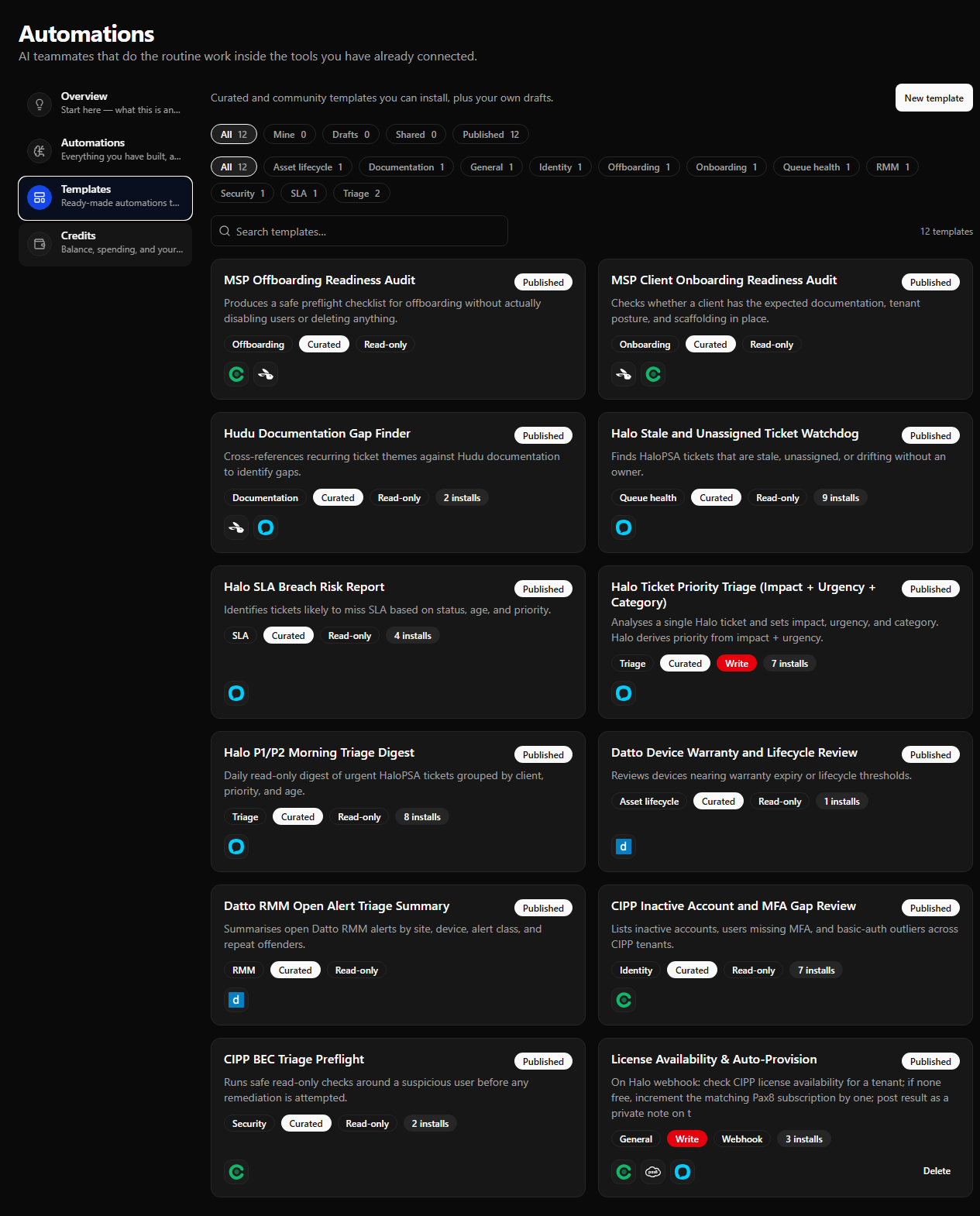Filter templates by Queue health category
The height and width of the screenshot is (1216, 980).
(x=817, y=167)
